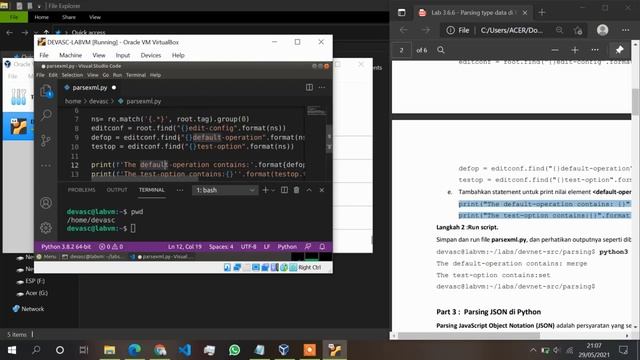The height and width of the screenshot is (360, 640).
Task: Select Python 3.8.2 64-bit interpreter
Action: [66, 247]
